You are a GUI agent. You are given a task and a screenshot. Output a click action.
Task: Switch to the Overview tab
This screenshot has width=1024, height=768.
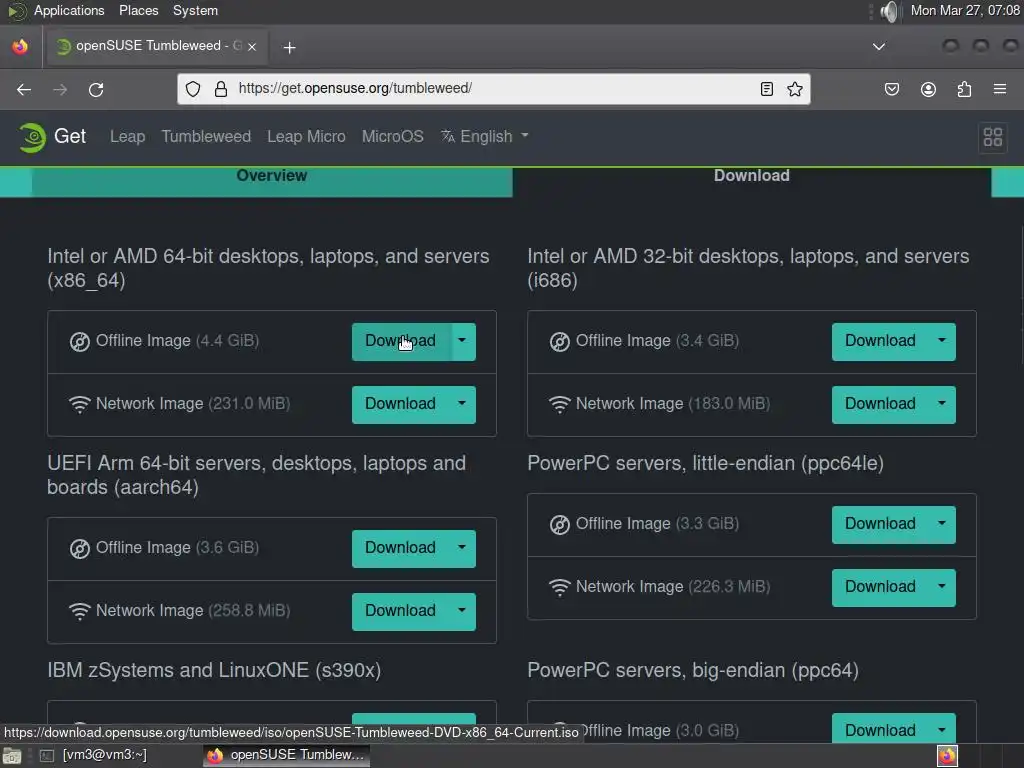point(272,176)
